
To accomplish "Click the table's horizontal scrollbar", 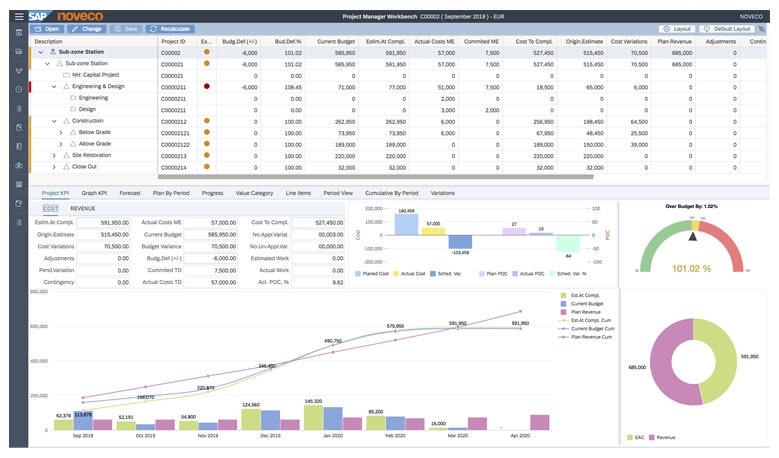I will [376, 176].
